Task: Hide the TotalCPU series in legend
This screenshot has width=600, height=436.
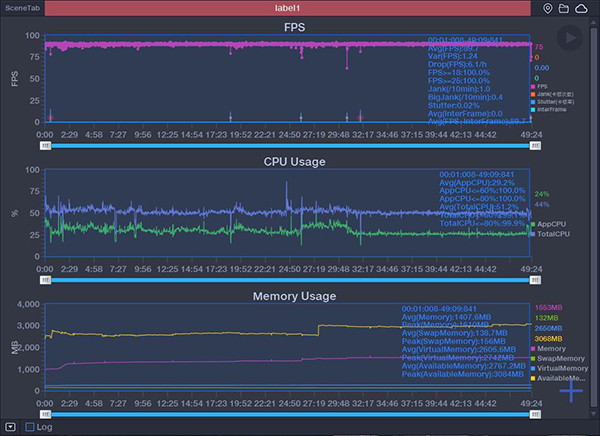Action: click(x=551, y=234)
